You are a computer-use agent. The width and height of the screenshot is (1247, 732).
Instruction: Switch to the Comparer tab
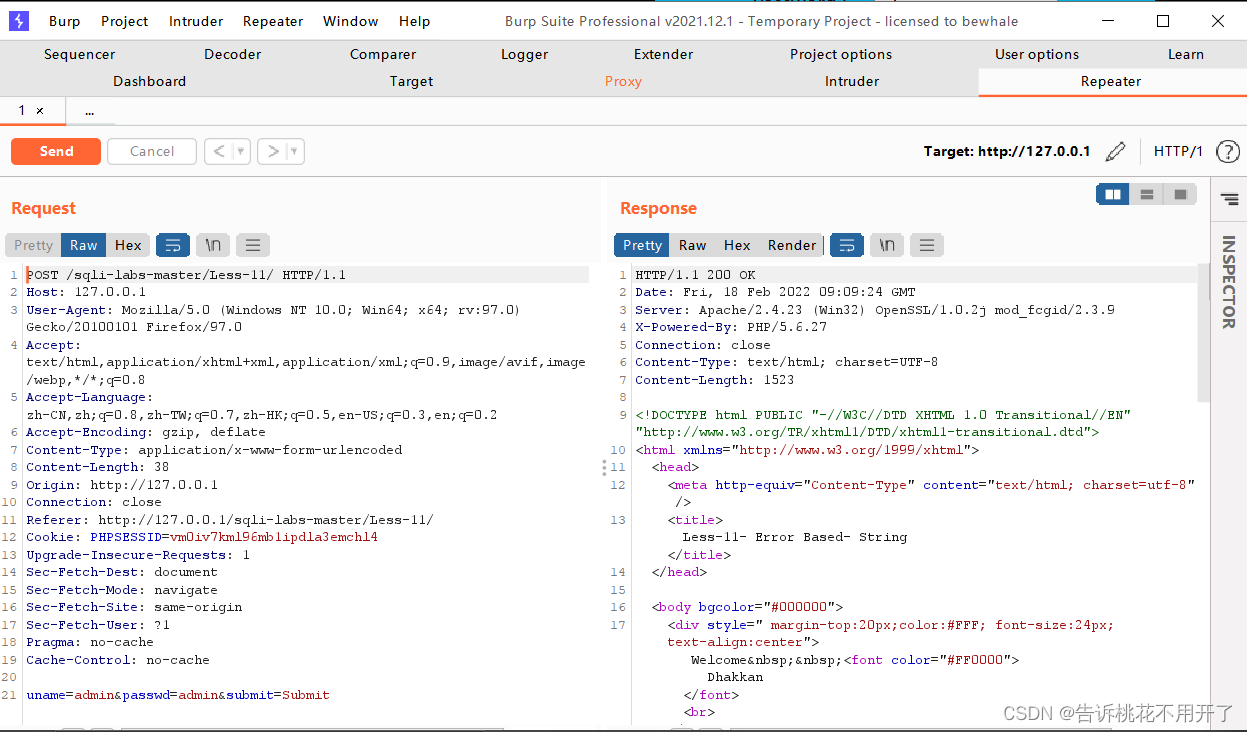pos(383,55)
